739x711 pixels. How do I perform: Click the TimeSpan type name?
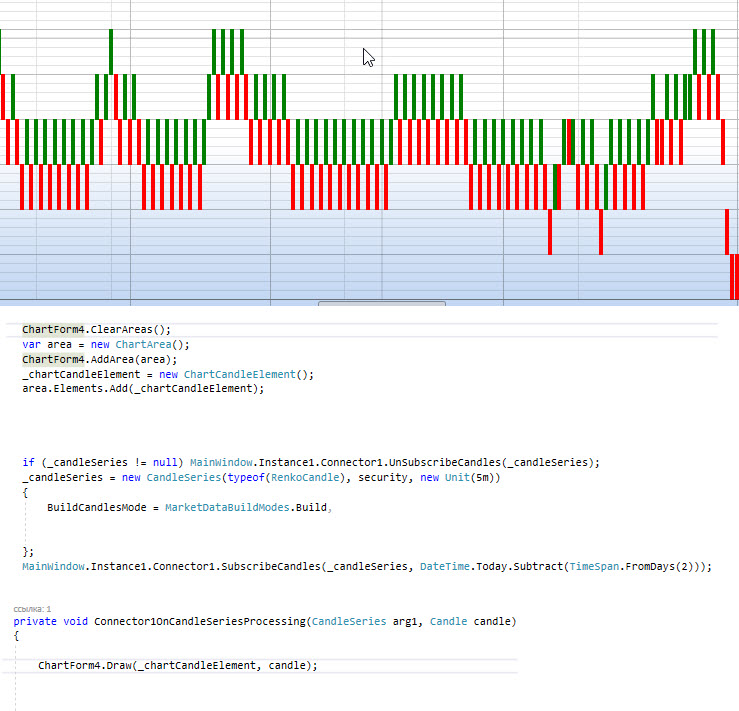[593, 566]
